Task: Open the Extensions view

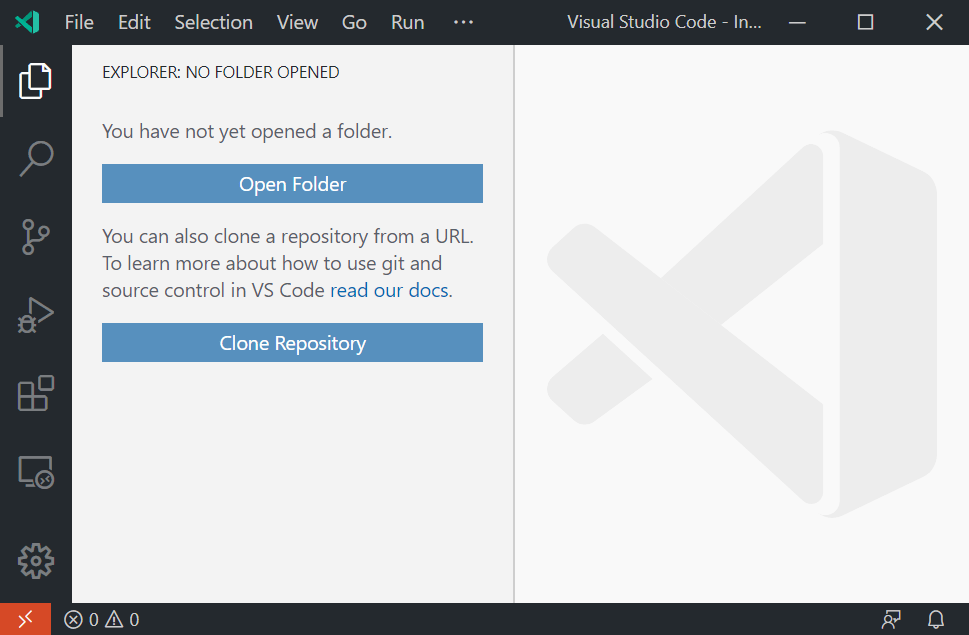Action: tap(36, 394)
